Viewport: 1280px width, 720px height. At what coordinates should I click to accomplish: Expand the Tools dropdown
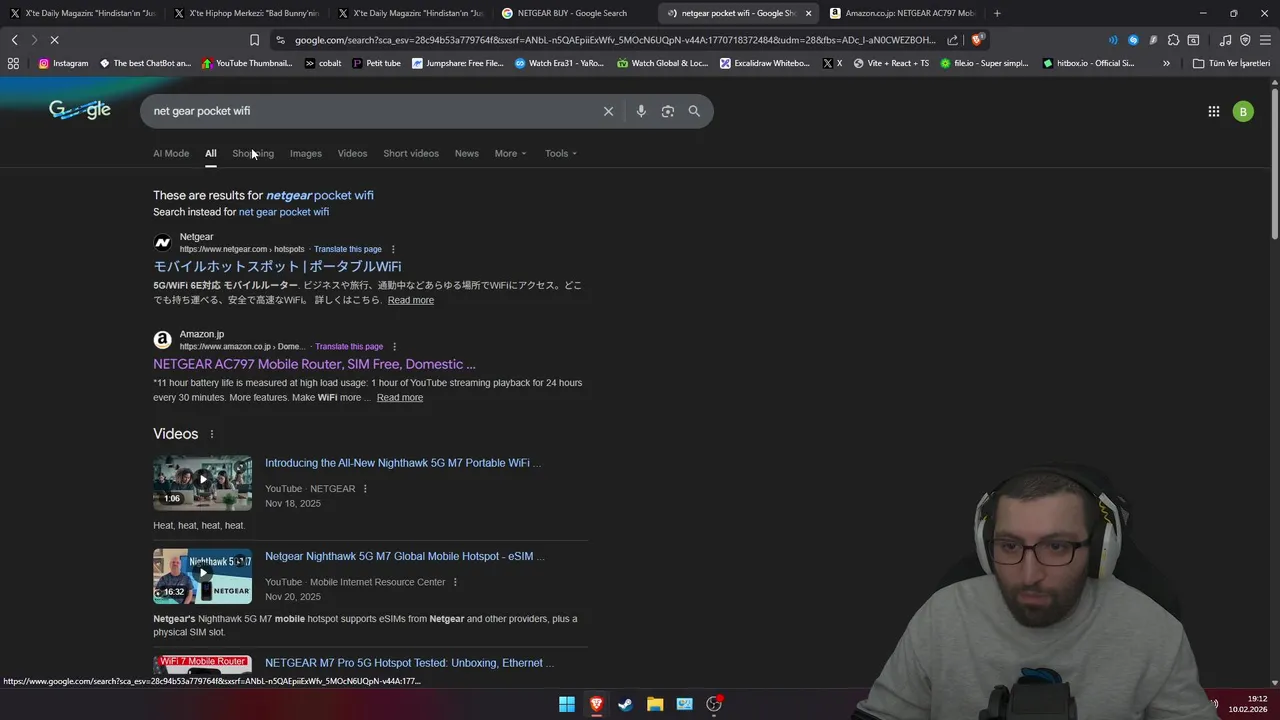(x=561, y=153)
